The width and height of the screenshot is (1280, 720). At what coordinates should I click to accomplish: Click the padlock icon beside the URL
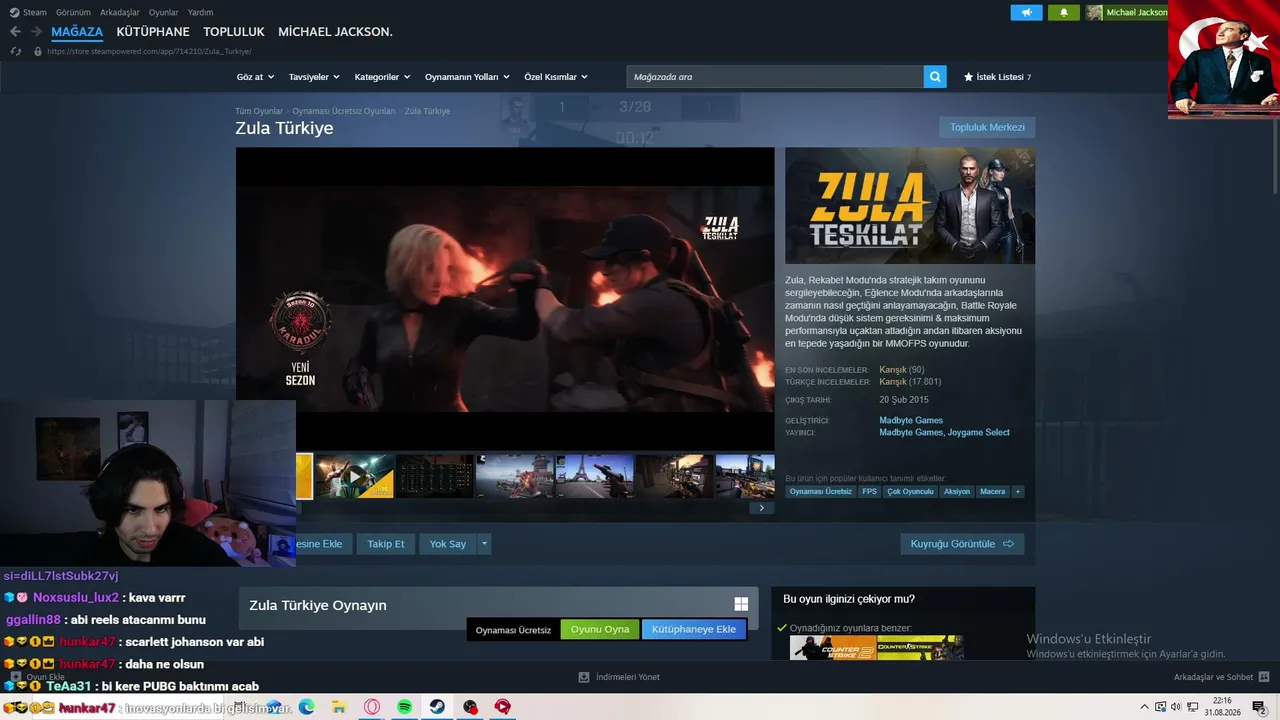click(x=38, y=51)
